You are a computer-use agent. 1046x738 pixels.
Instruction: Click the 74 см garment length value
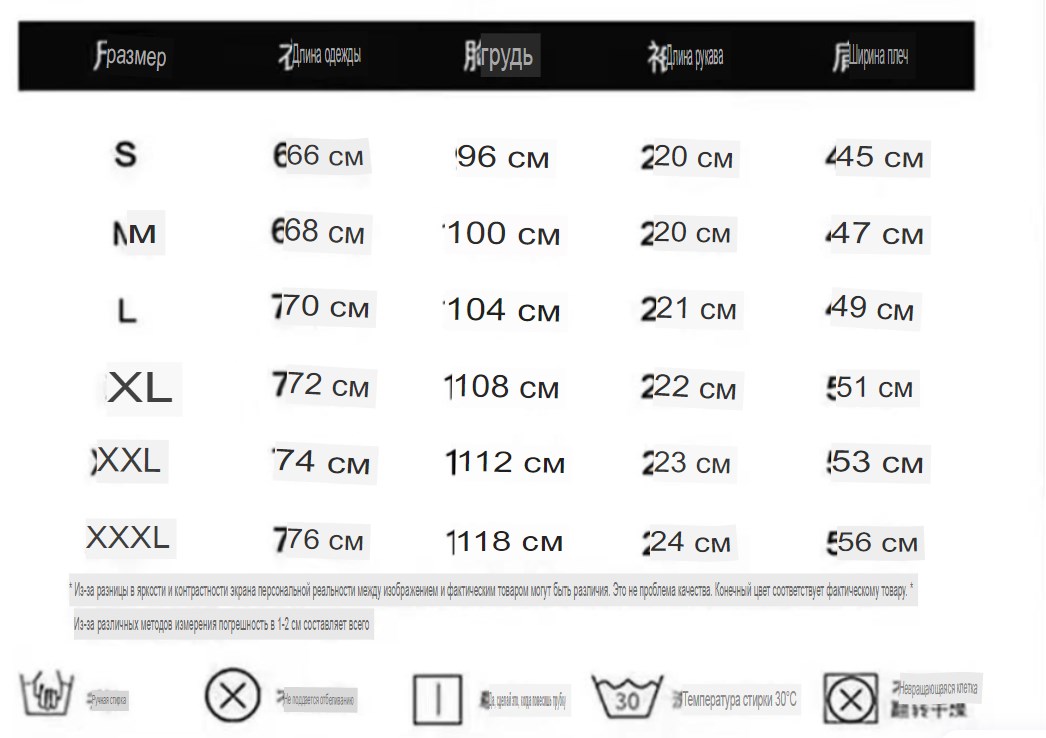click(x=321, y=462)
